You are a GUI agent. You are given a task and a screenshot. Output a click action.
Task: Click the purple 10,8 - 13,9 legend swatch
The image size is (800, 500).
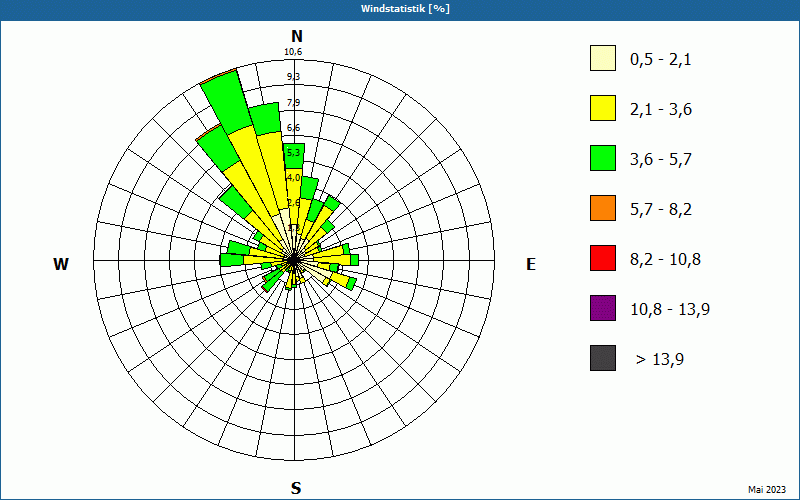tap(603, 308)
